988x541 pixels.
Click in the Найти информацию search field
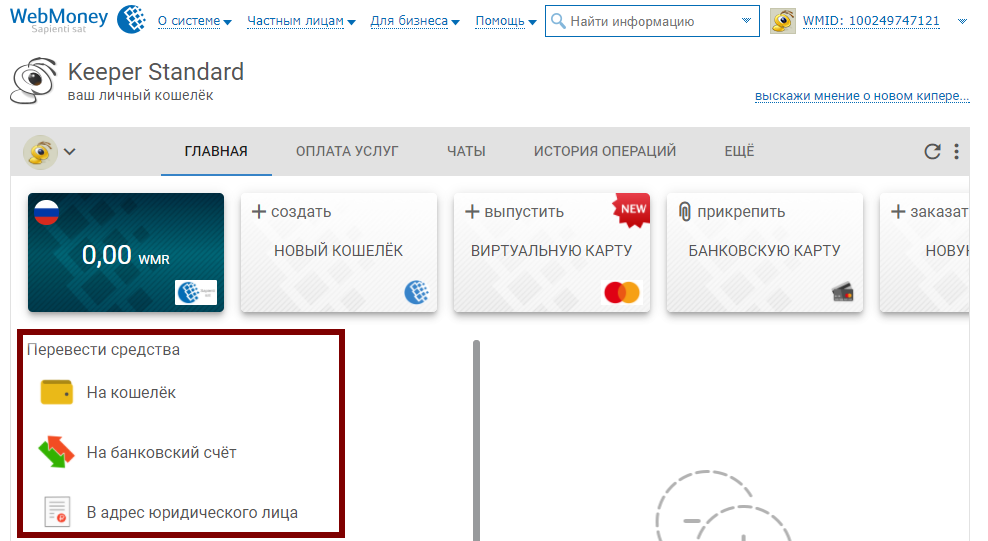pyautogui.click(x=652, y=21)
